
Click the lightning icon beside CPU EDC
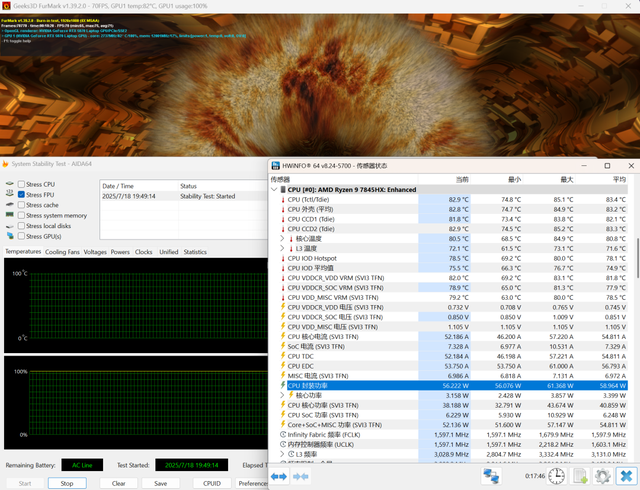282,365
